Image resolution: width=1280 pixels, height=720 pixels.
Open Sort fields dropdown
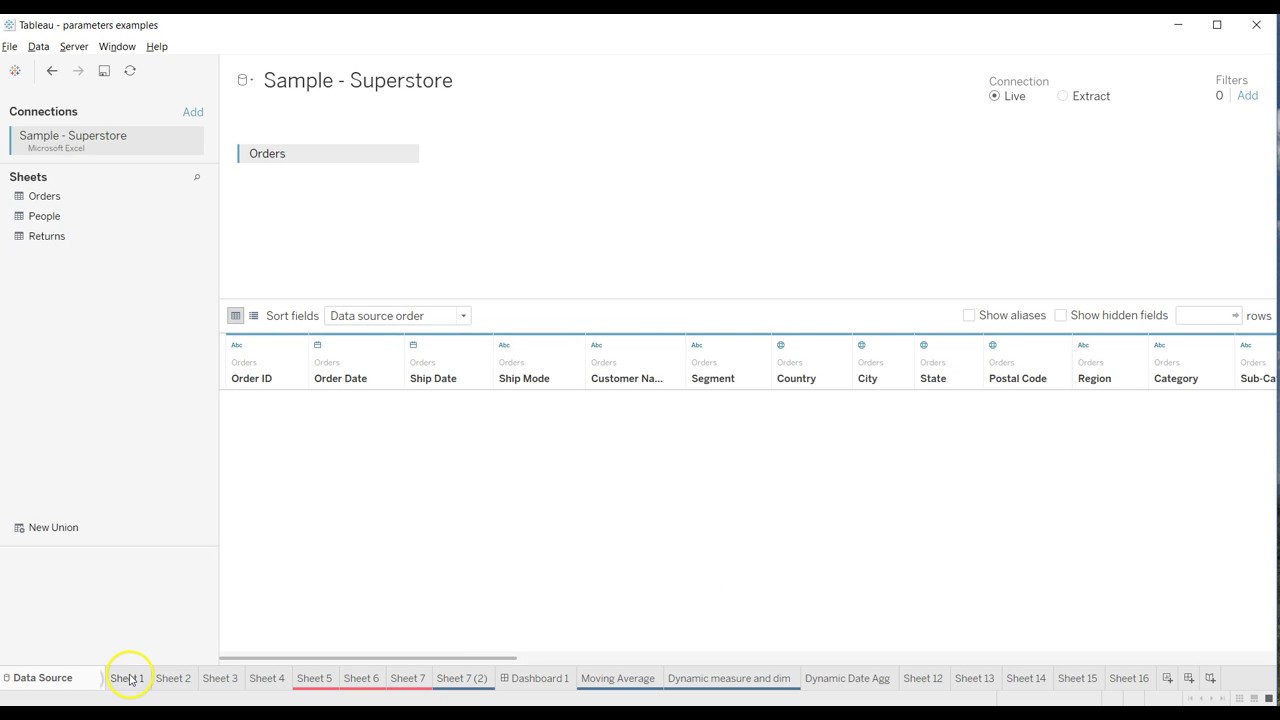coord(397,316)
